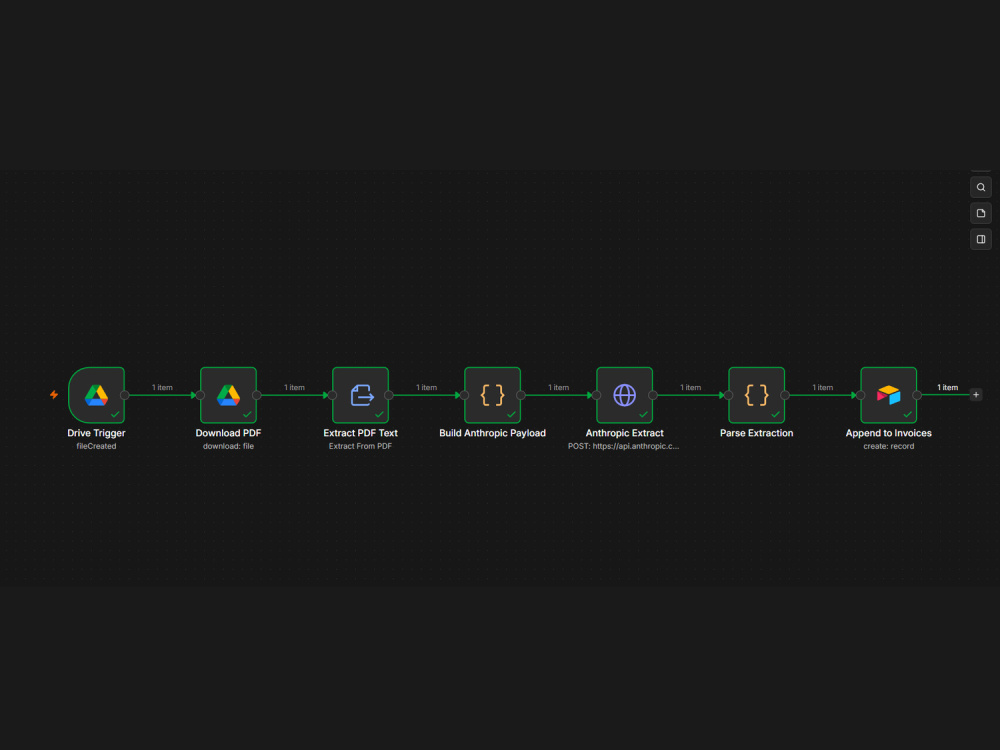The height and width of the screenshot is (750, 1000).
Task: Click the 'download: file' subtitle
Action: click(228, 446)
